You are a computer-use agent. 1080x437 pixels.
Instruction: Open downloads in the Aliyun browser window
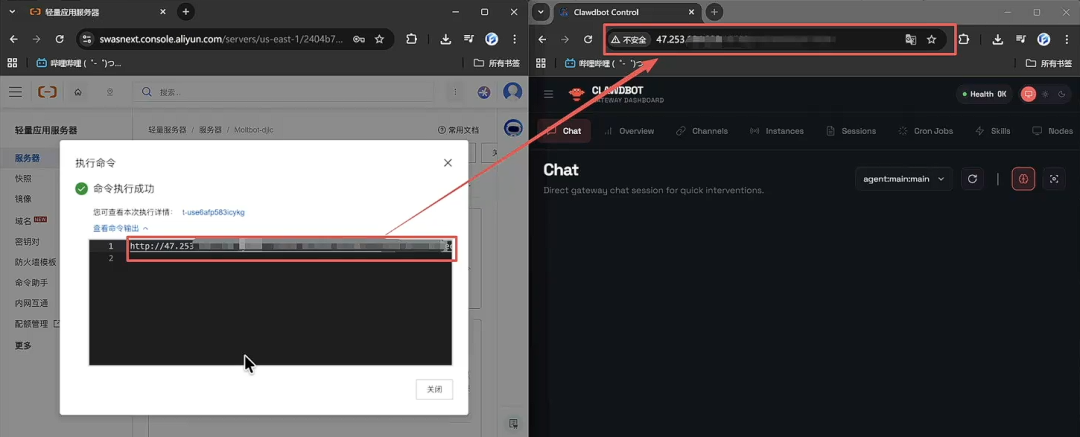[x=446, y=39]
